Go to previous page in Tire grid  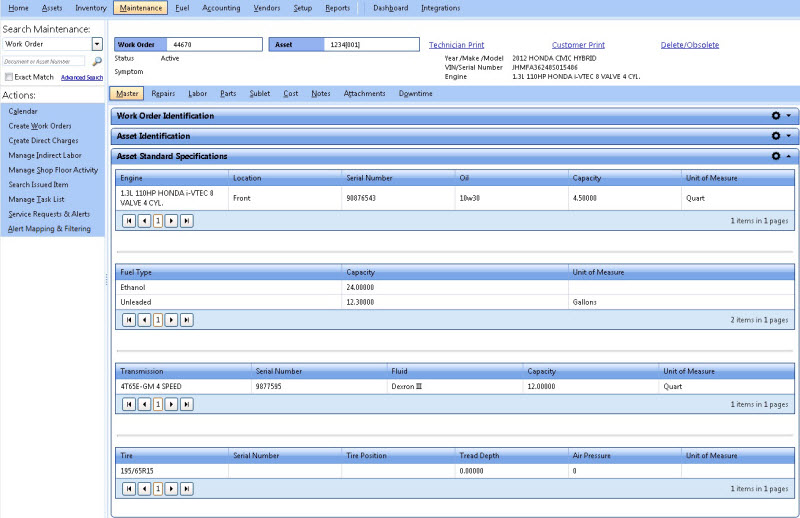coord(144,489)
